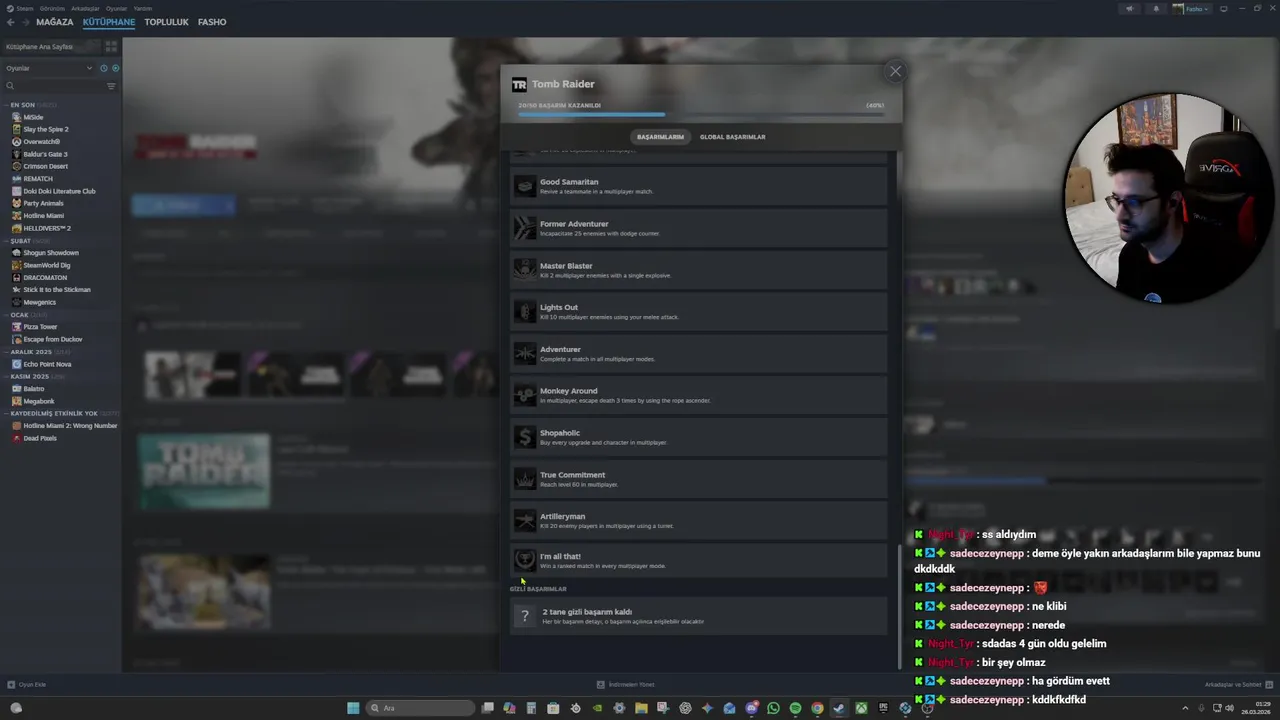
Task: Click the Tomb Raider thumbnail behind dialog
Action: [204, 471]
